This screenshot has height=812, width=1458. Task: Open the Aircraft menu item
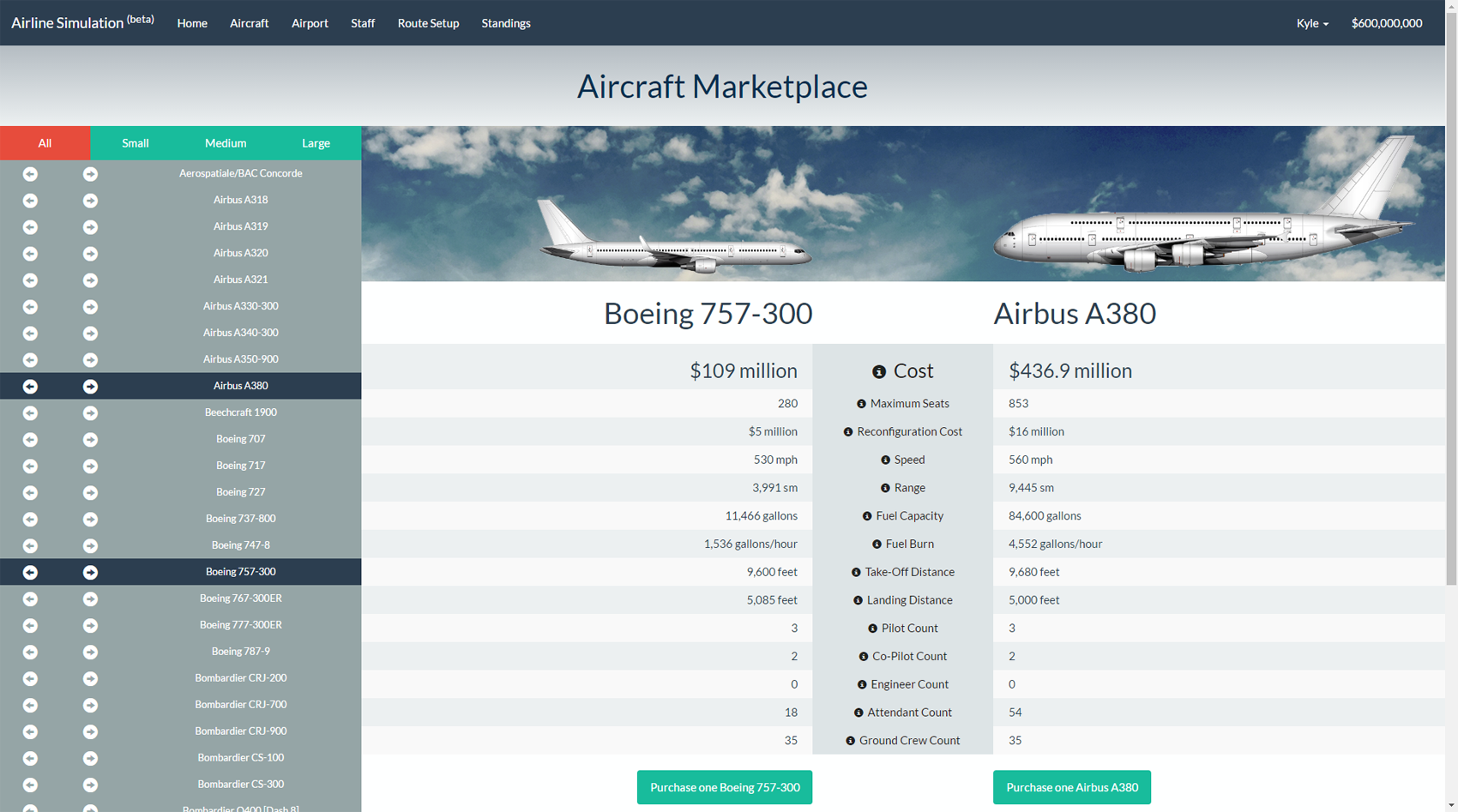pyautogui.click(x=249, y=23)
